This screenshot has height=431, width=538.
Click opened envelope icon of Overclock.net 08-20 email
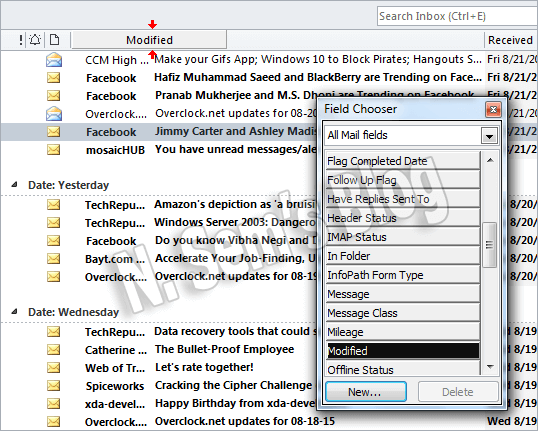tap(54, 114)
